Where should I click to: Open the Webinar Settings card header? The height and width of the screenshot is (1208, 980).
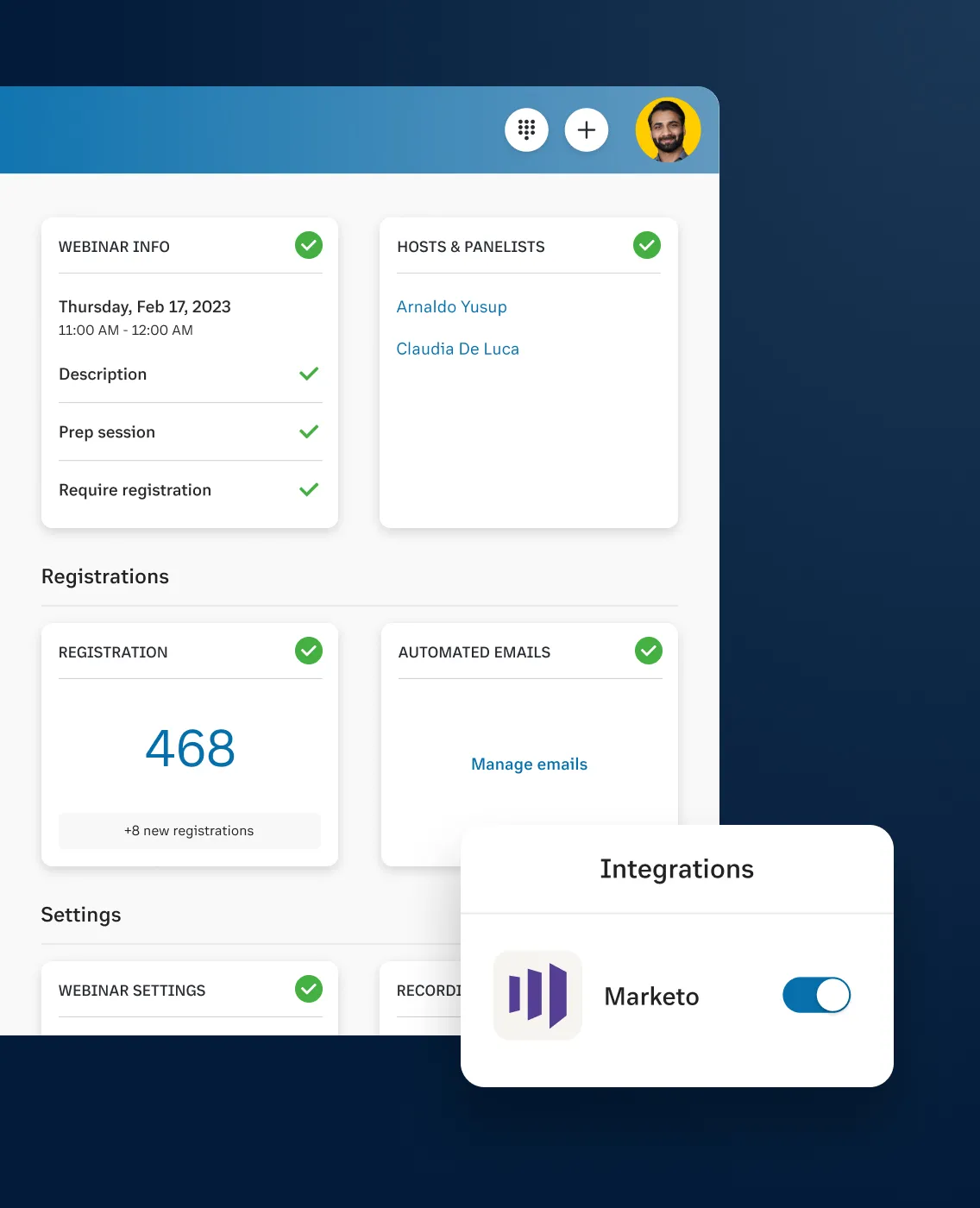[x=132, y=991]
